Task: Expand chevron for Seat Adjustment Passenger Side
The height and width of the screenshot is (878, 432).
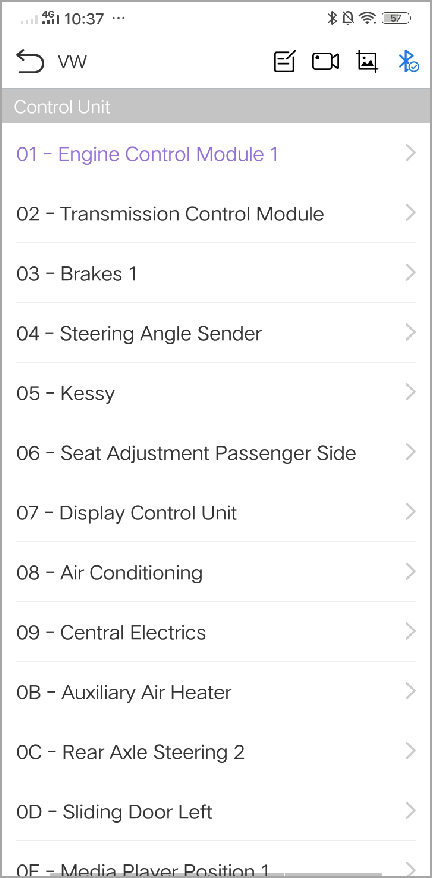Action: click(x=411, y=452)
